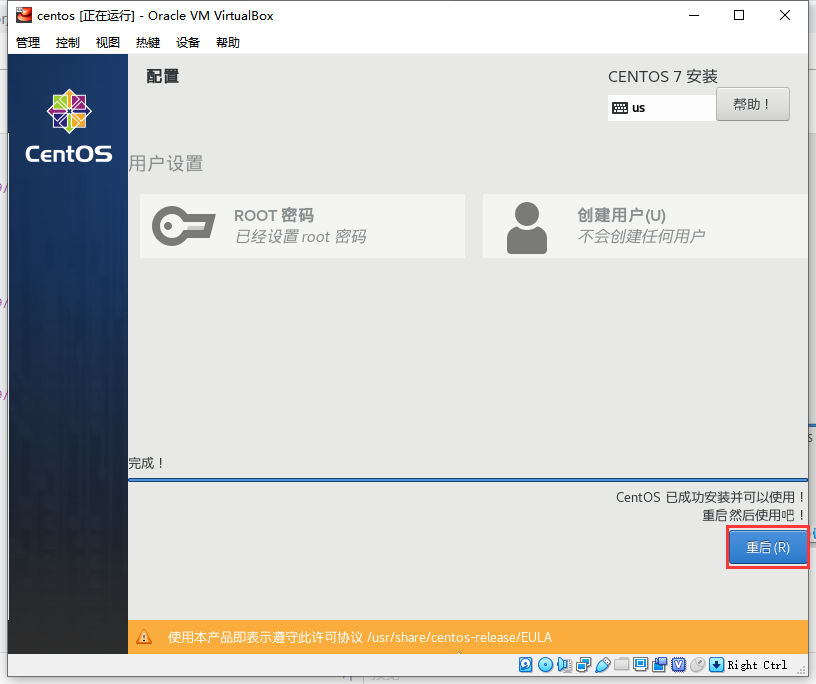The width and height of the screenshot is (816, 684).
Task: Click the EULA warning triangle icon
Action: coord(144,637)
